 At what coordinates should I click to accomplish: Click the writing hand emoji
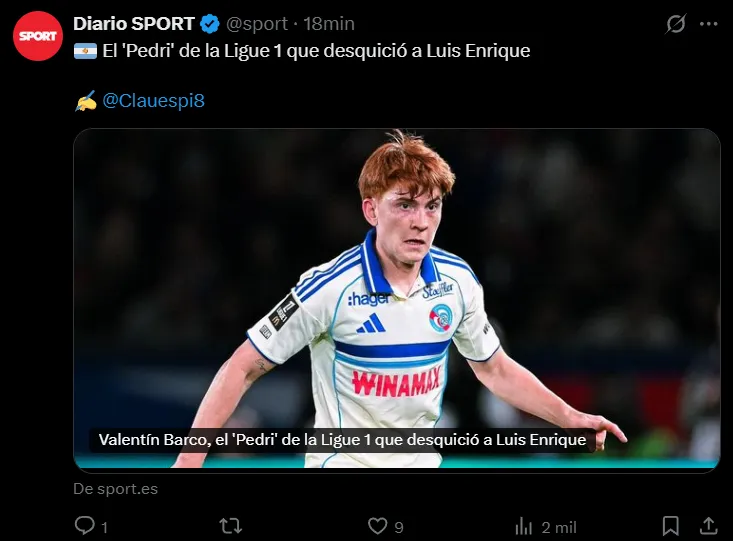pyautogui.click(x=85, y=101)
